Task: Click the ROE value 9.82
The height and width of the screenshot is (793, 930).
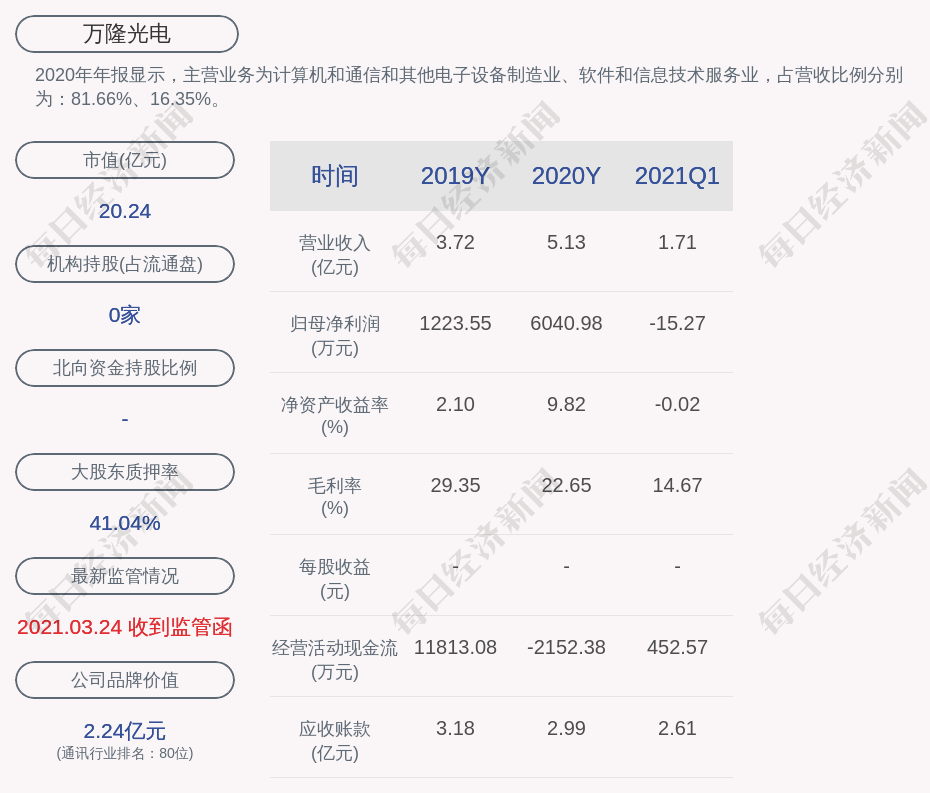Action: click(x=566, y=405)
